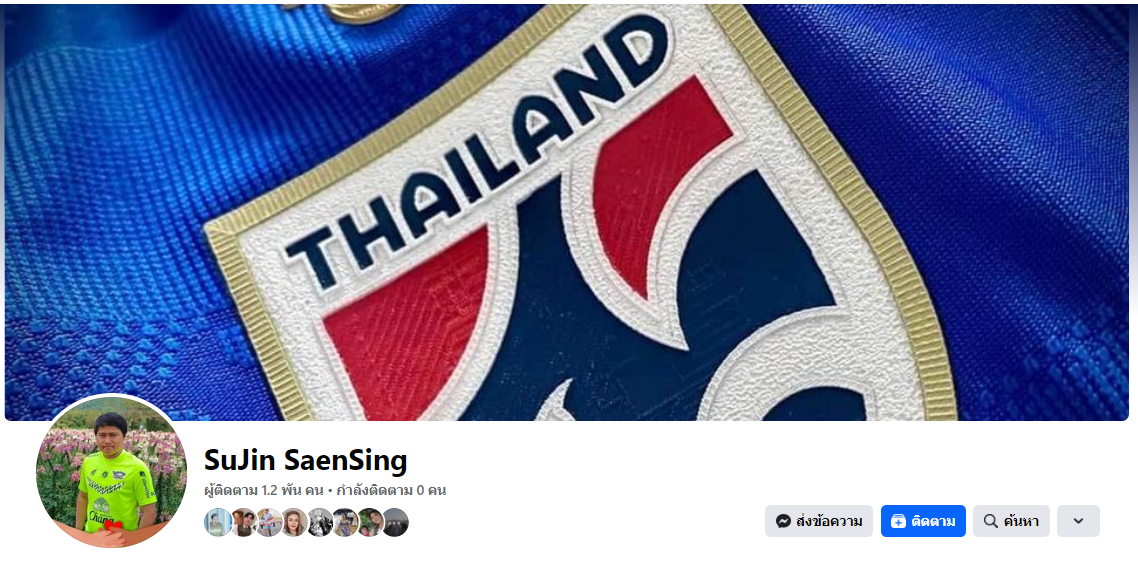This screenshot has width=1138, height=562.
Task: Click the SuJin SaenSing profile name
Action: click(x=306, y=460)
